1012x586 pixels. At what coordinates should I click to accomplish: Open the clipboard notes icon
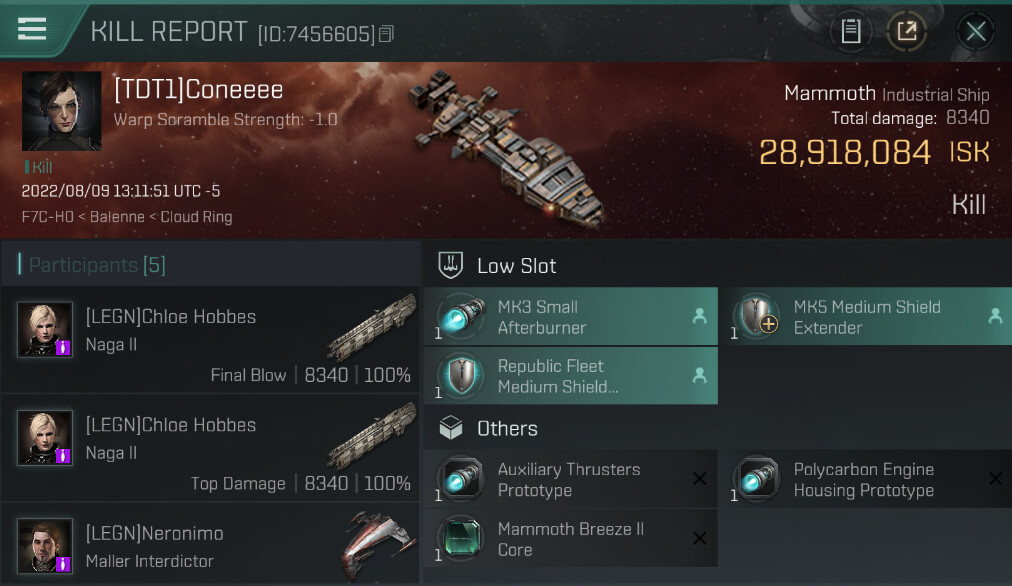pyautogui.click(x=851, y=31)
